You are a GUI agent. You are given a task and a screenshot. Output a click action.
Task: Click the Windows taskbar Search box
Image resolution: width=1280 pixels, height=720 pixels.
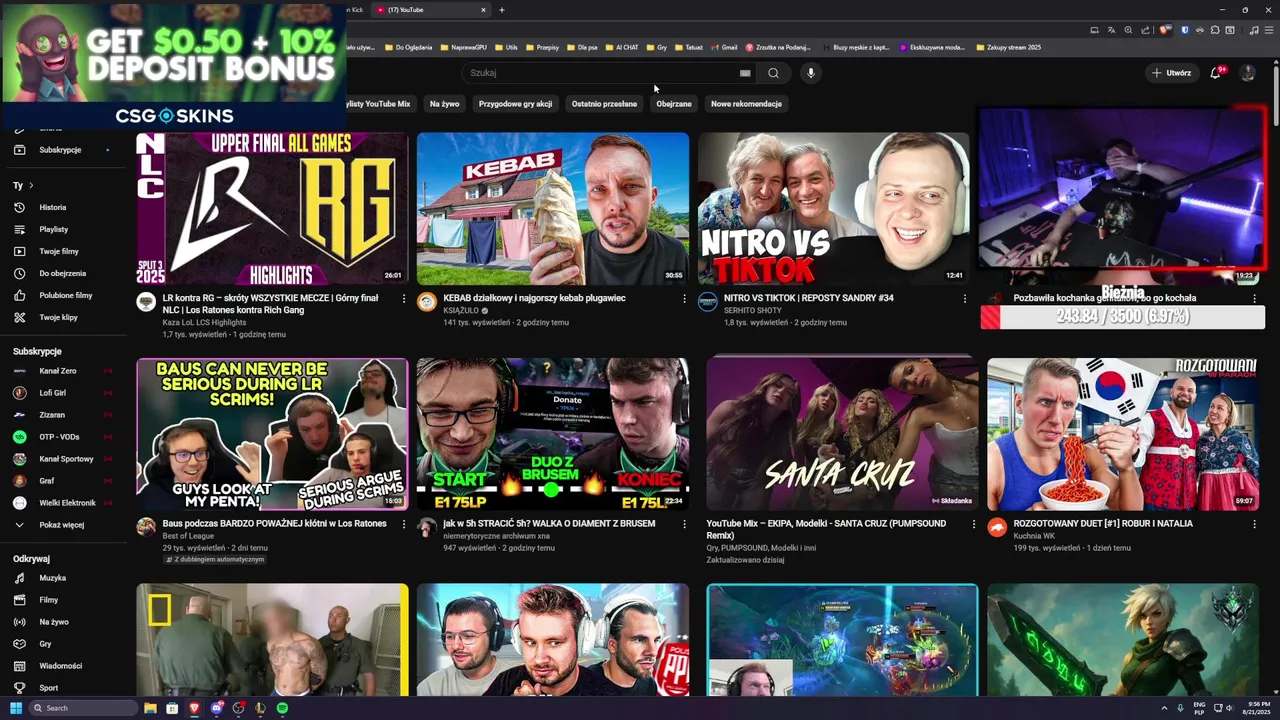[83, 708]
